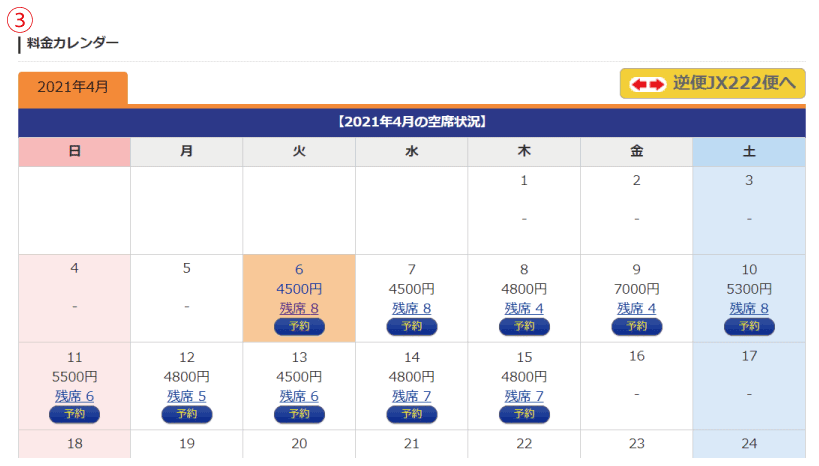Click date 16 with no availability
This screenshot has width=819, height=466.
click(637, 356)
